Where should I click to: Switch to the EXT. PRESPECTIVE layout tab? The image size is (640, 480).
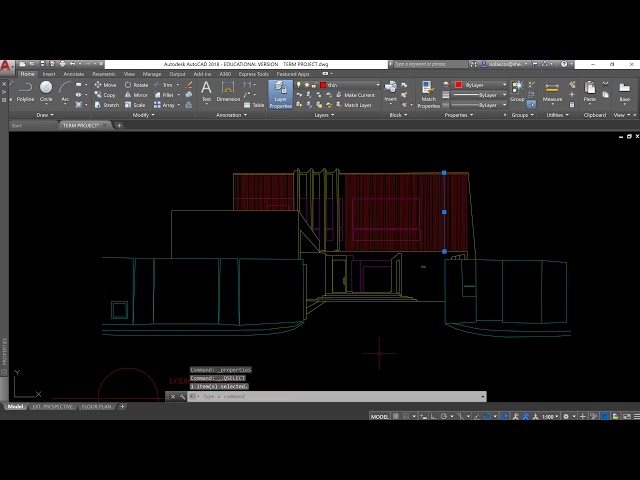pos(52,407)
